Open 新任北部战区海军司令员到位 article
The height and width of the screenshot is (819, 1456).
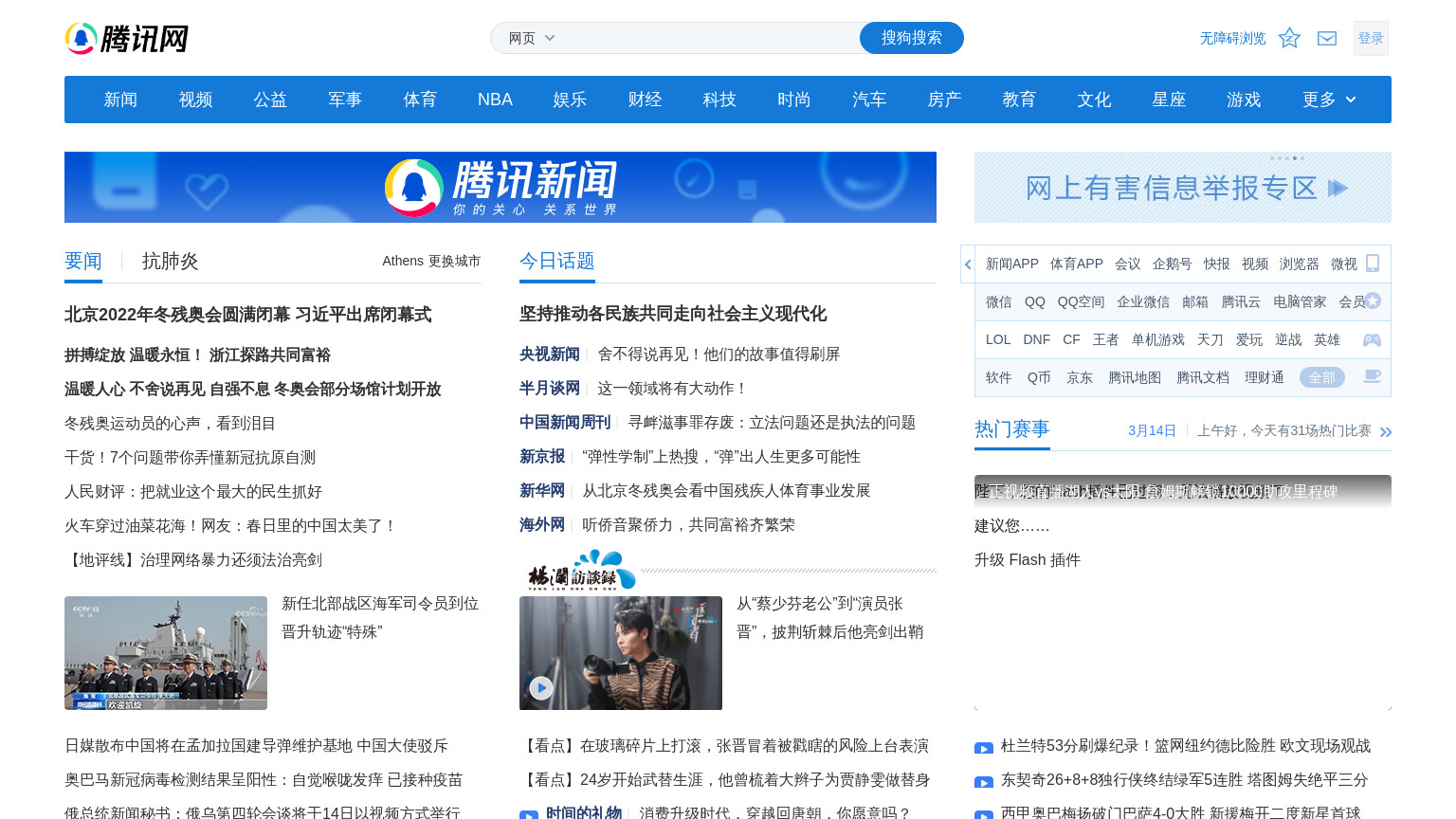tap(380, 618)
